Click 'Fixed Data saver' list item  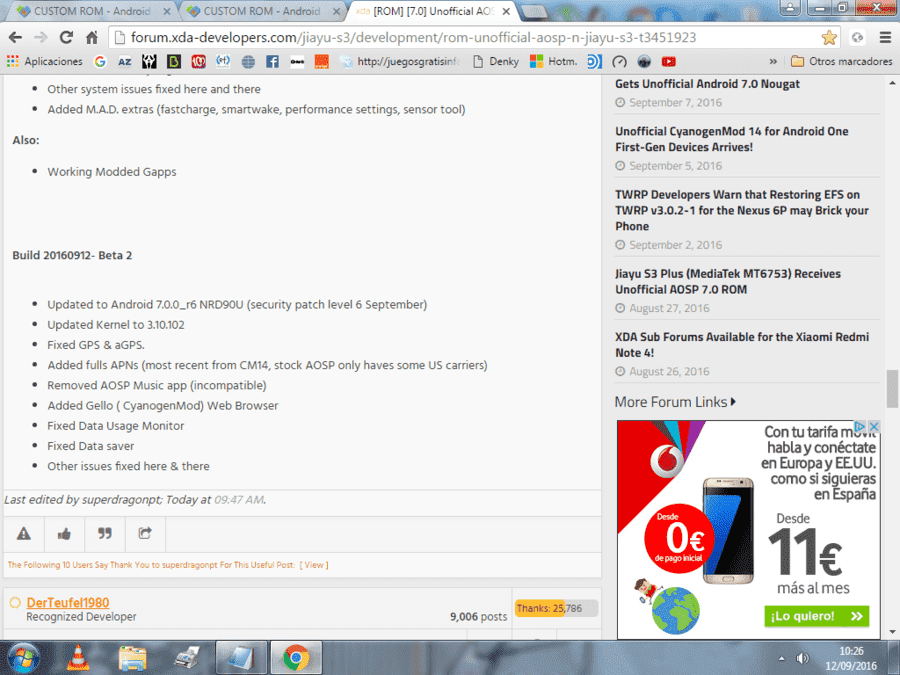[x=91, y=446]
